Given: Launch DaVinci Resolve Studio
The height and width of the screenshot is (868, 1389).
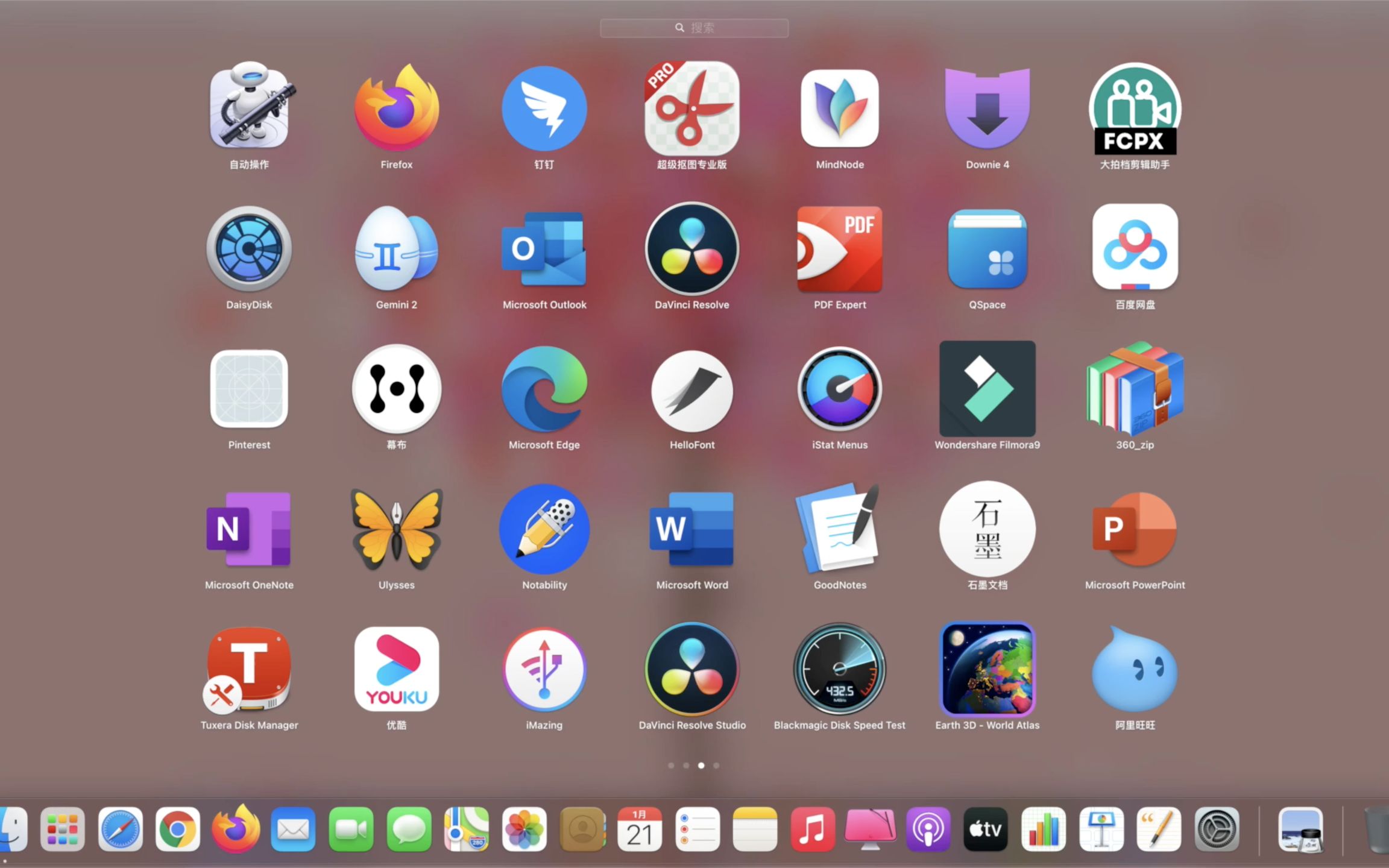Looking at the screenshot, I should pyautogui.click(x=692, y=669).
